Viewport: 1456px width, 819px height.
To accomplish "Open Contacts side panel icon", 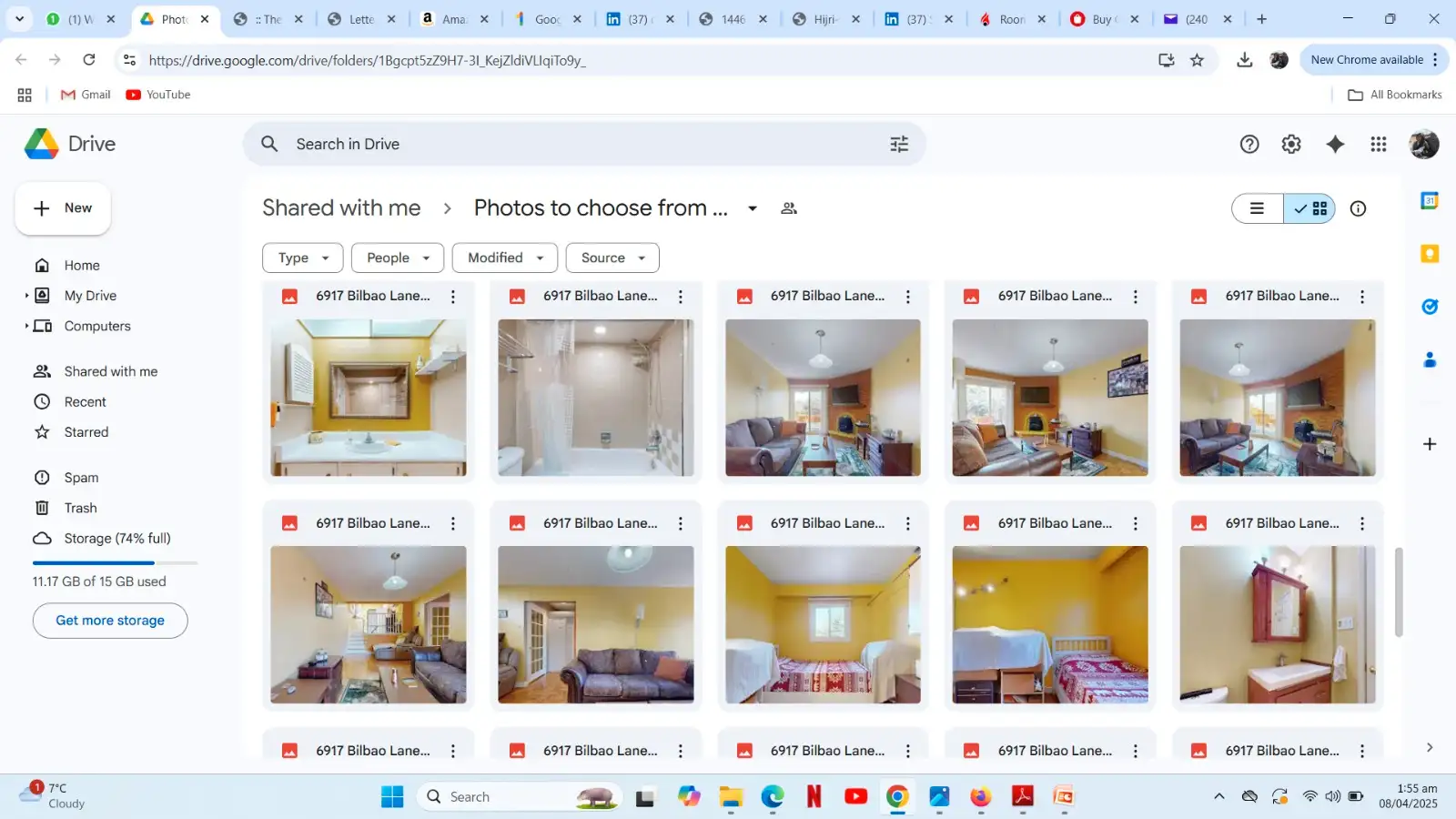I will pos(1430,359).
